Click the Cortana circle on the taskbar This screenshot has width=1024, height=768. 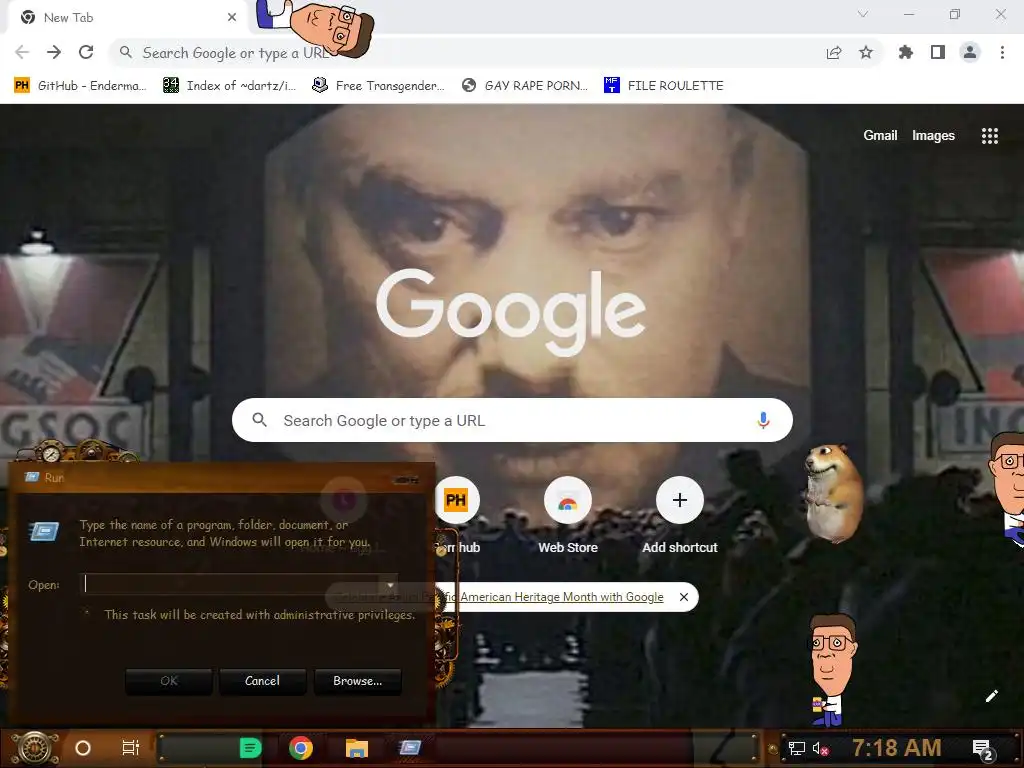coord(83,748)
